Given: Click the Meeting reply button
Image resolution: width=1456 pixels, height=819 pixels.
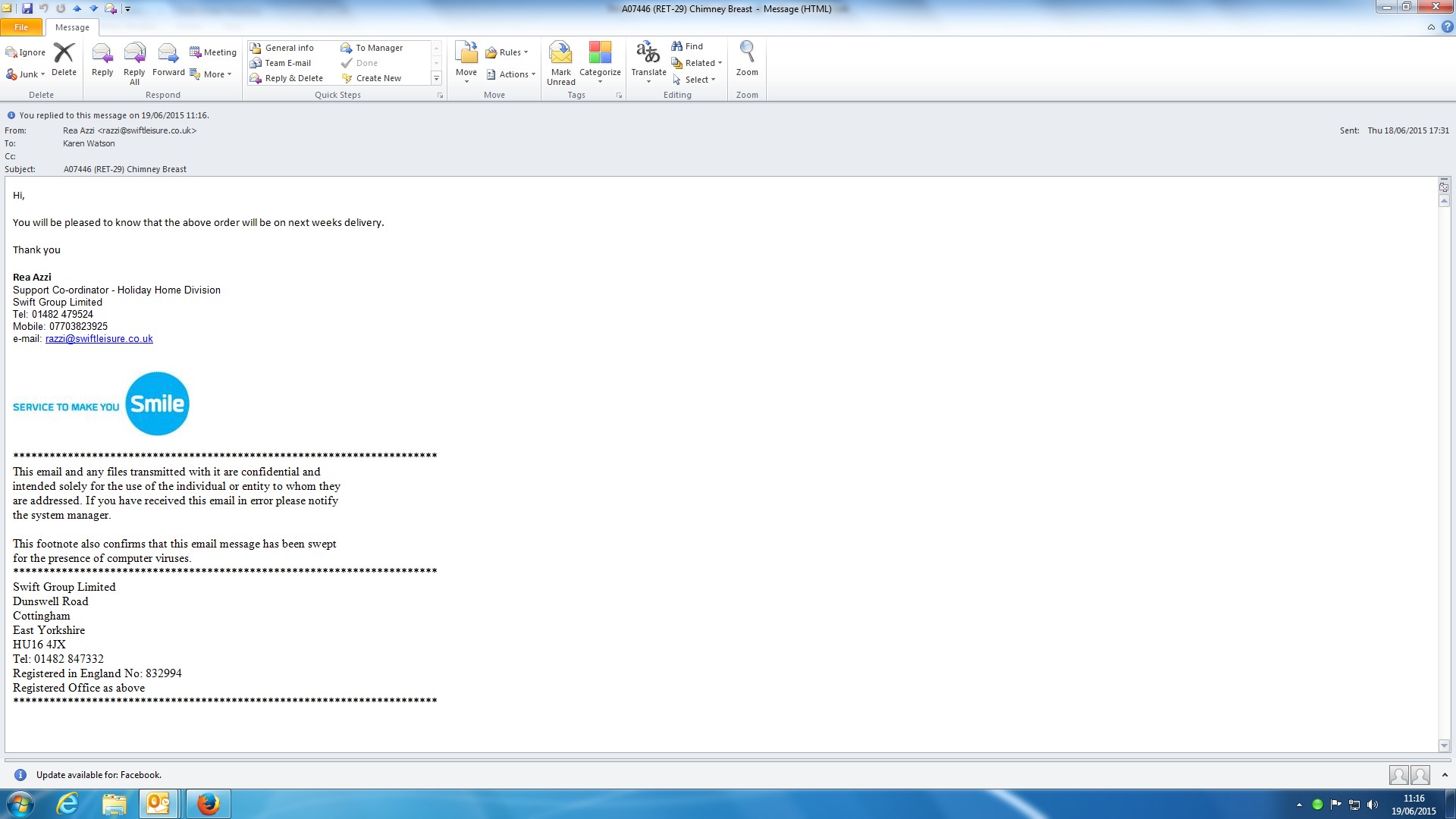Looking at the screenshot, I should point(213,52).
